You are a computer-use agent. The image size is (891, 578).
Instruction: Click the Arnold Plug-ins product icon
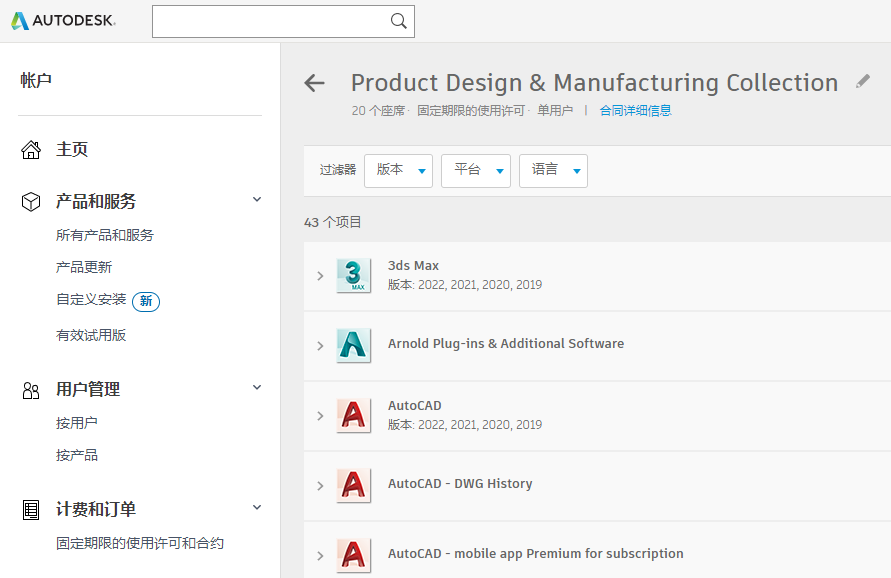[x=354, y=345]
